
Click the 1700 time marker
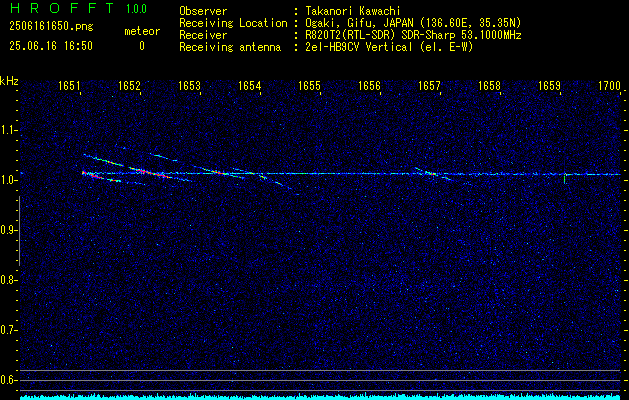pos(609,85)
